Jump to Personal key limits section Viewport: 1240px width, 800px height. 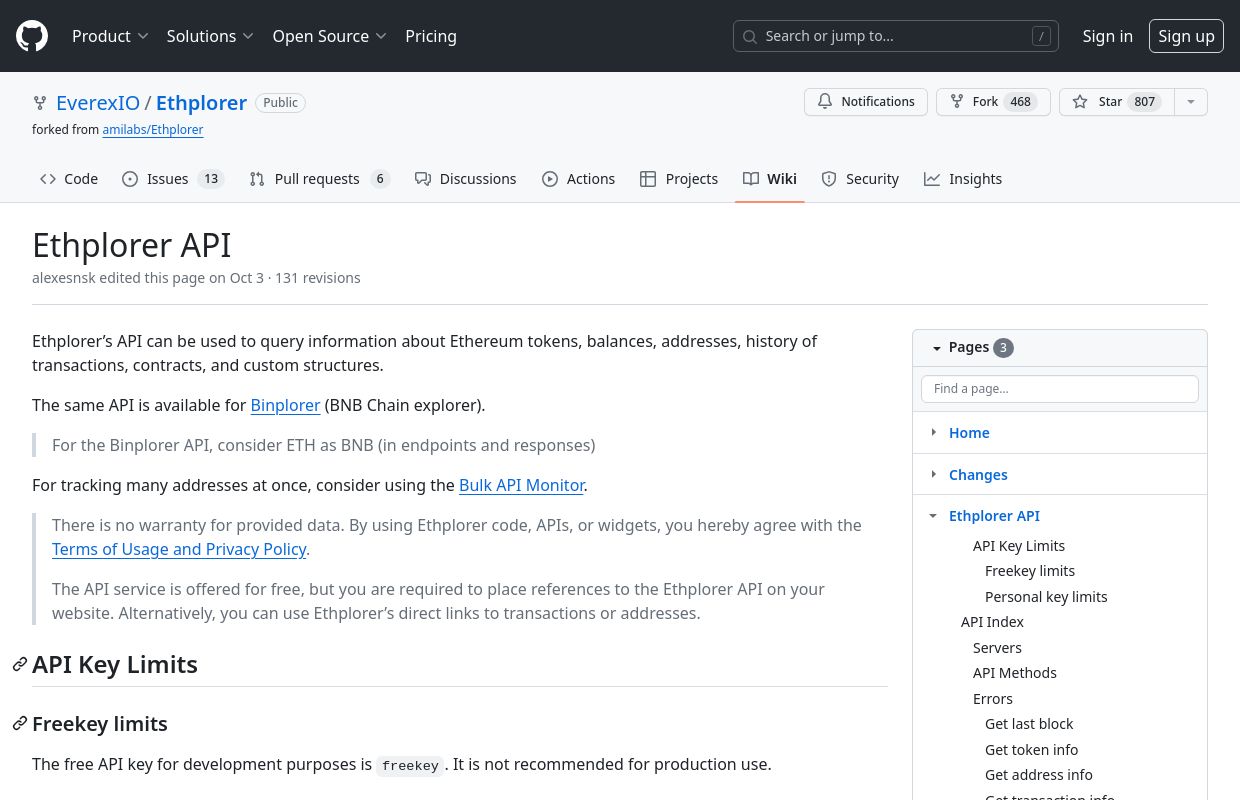1046,597
